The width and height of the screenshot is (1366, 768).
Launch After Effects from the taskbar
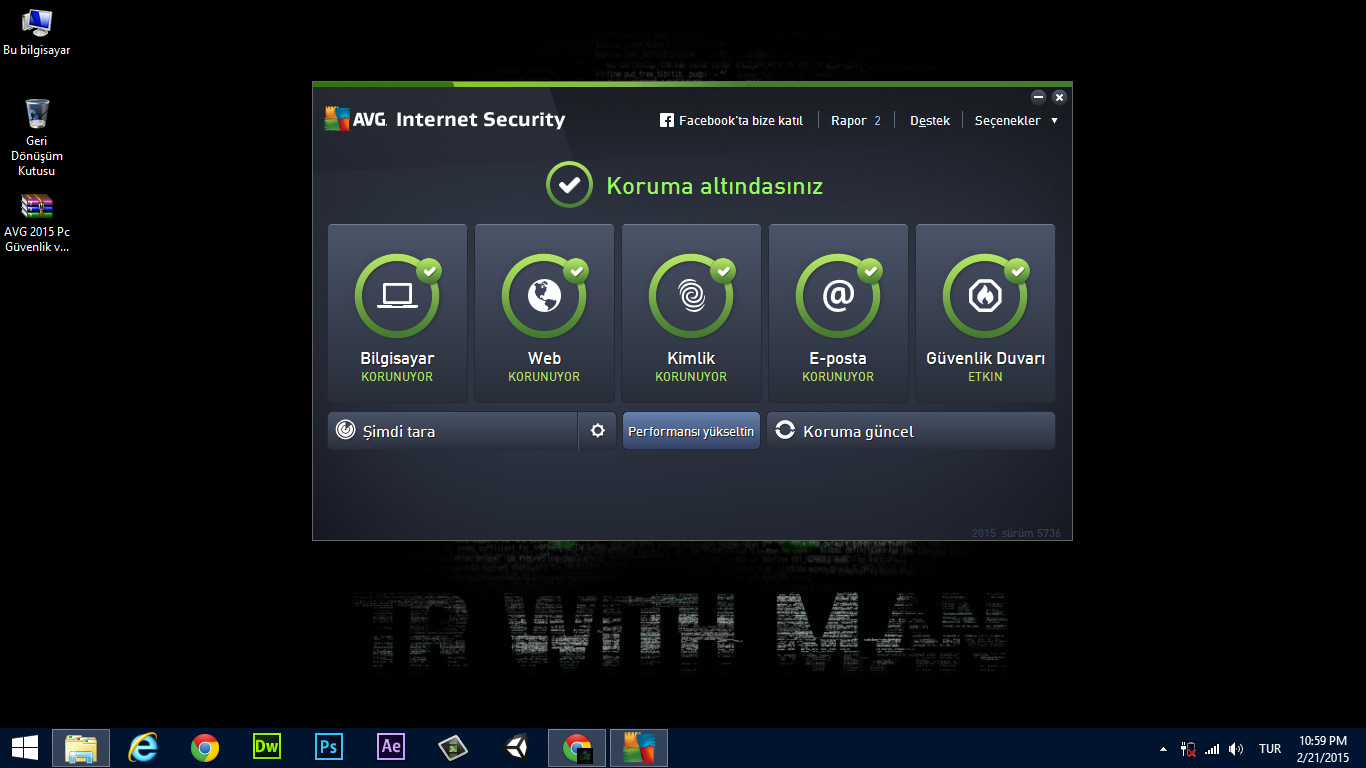click(391, 747)
